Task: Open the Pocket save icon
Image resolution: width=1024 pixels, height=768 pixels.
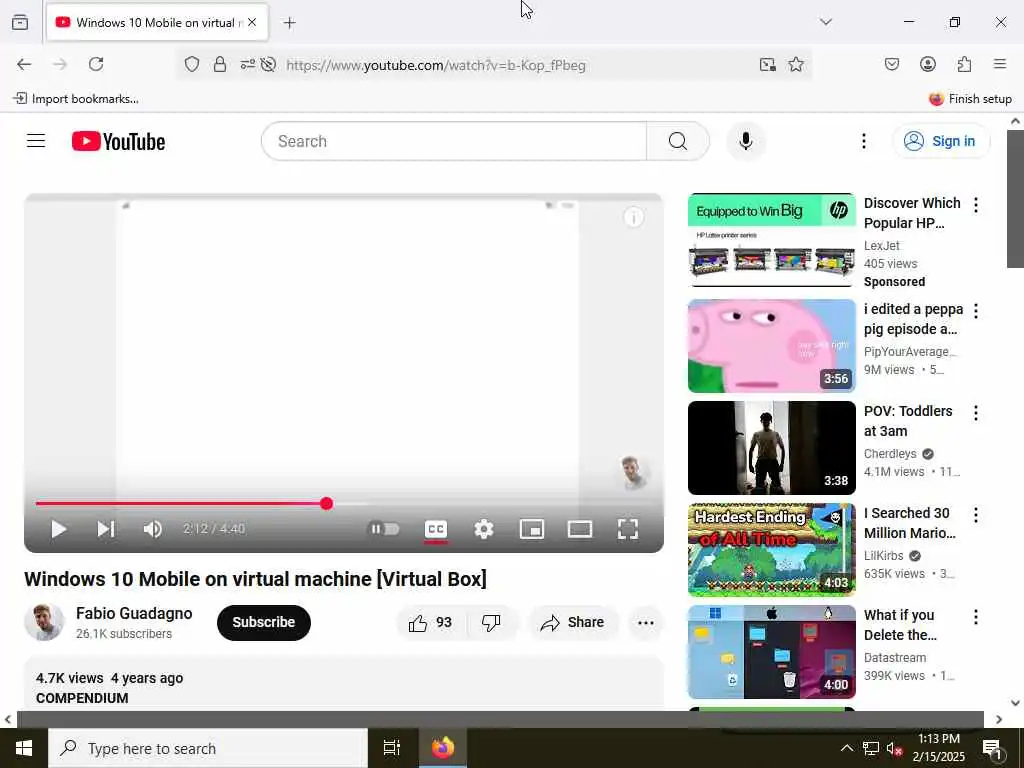Action: point(891,64)
